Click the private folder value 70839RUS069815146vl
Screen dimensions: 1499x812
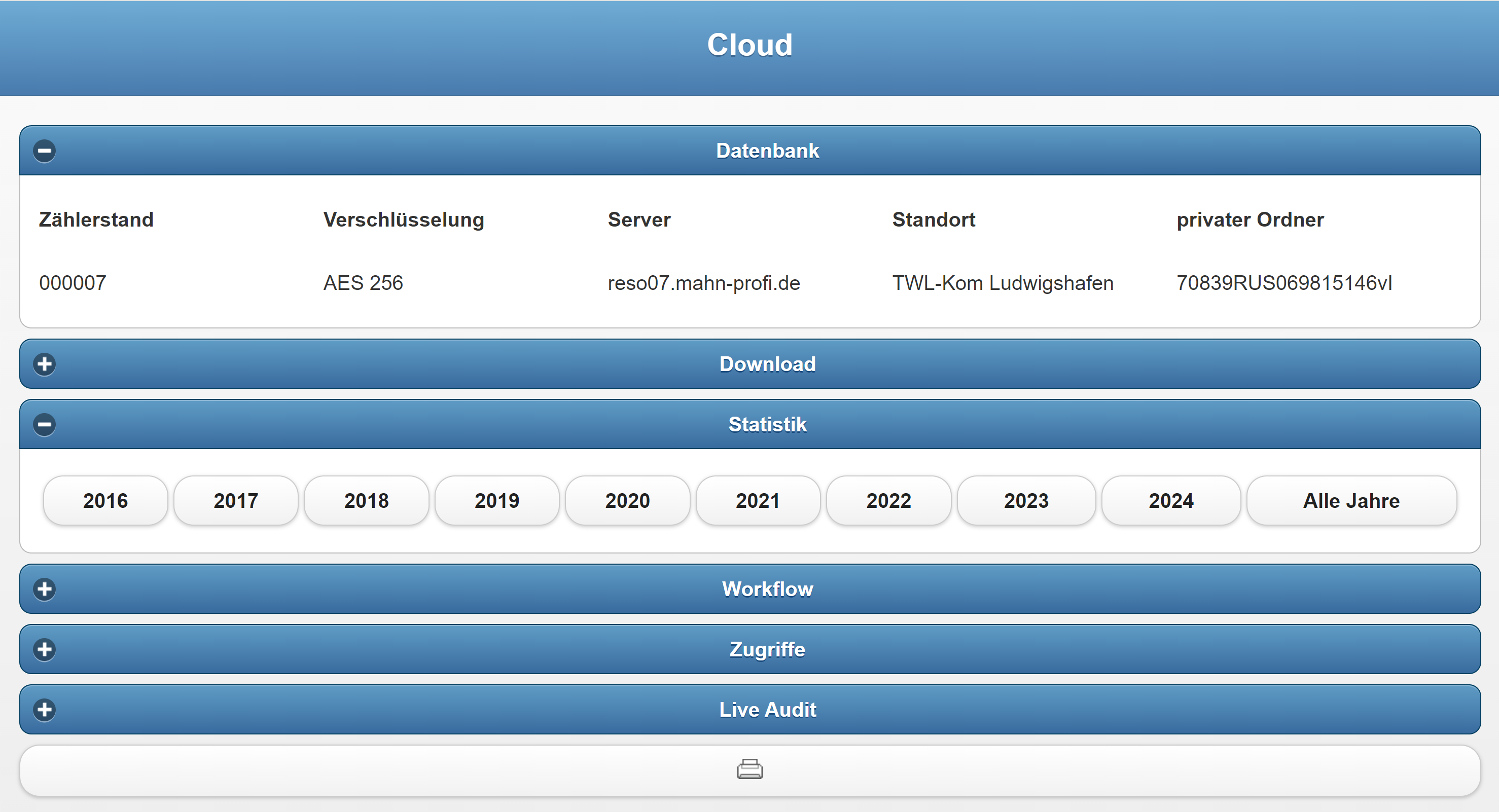tap(1283, 283)
